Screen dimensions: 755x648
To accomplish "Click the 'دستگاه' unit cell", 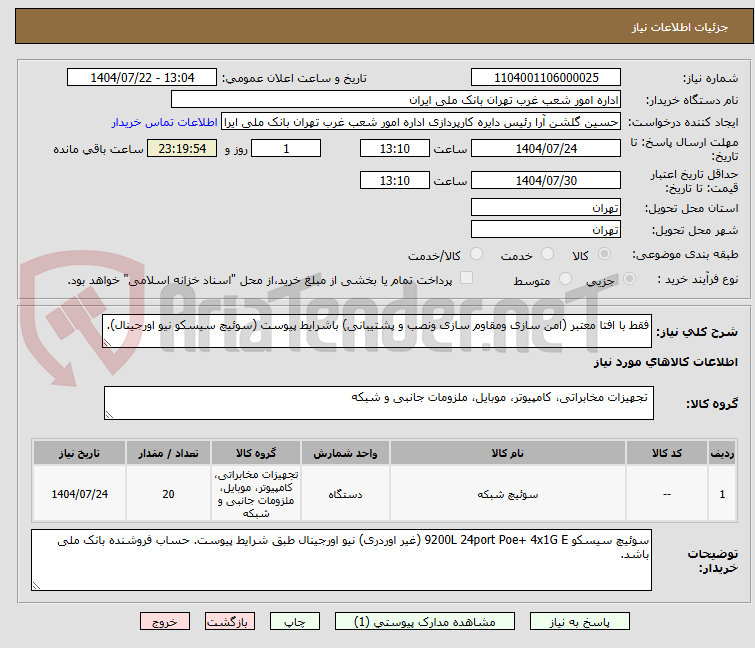I will (x=345, y=494).
